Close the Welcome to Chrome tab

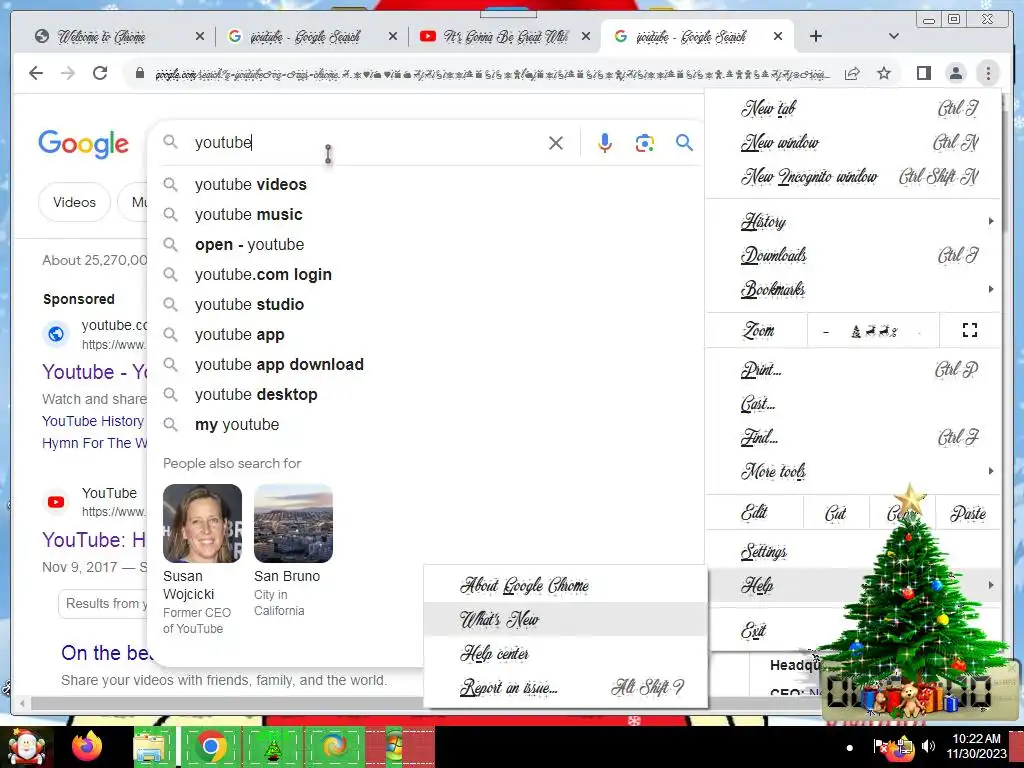(x=200, y=37)
